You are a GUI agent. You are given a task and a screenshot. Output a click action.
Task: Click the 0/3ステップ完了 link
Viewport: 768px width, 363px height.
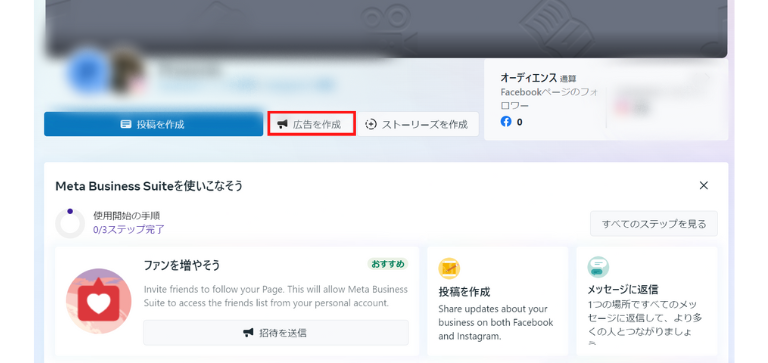(129, 229)
